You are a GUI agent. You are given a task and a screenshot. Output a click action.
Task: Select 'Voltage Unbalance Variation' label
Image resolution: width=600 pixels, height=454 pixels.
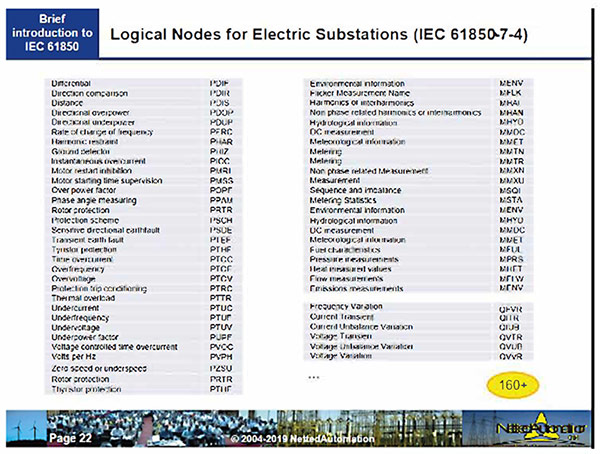pos(361,346)
